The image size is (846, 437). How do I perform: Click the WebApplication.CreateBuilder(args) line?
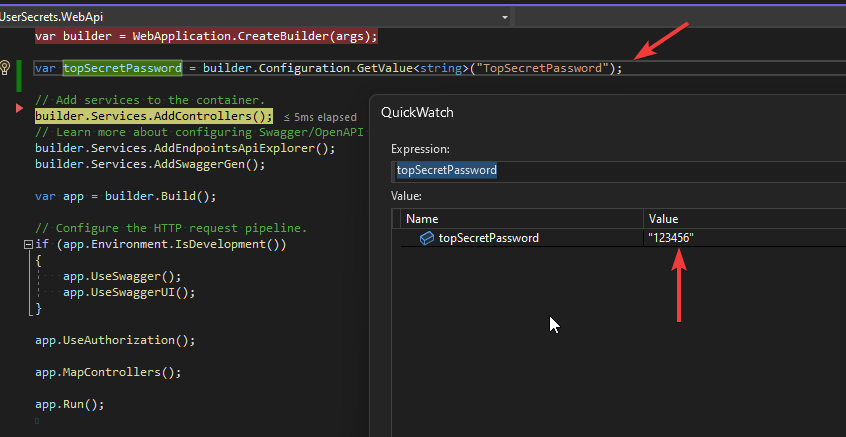[206, 36]
